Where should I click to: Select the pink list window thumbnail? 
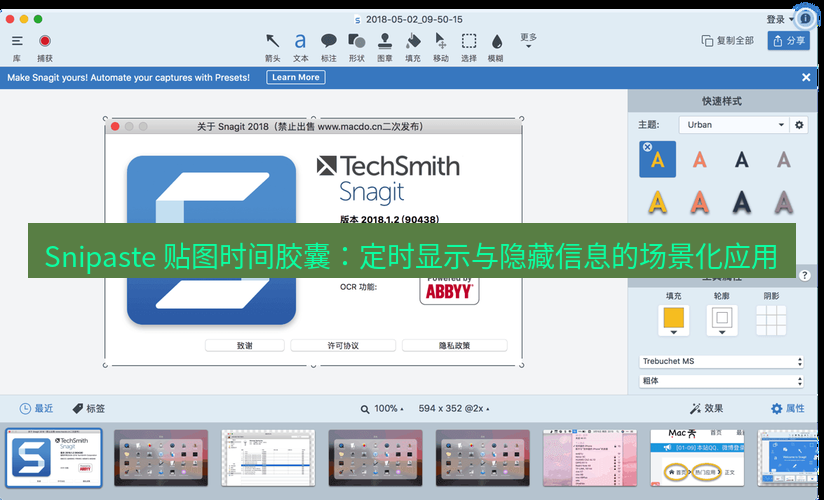coord(590,458)
